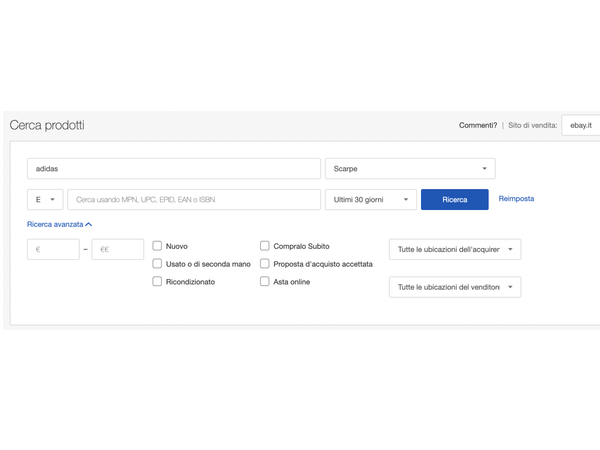Open the Scarpe category dropdown
Screen dimensions: 600x450
pyautogui.click(x=410, y=169)
